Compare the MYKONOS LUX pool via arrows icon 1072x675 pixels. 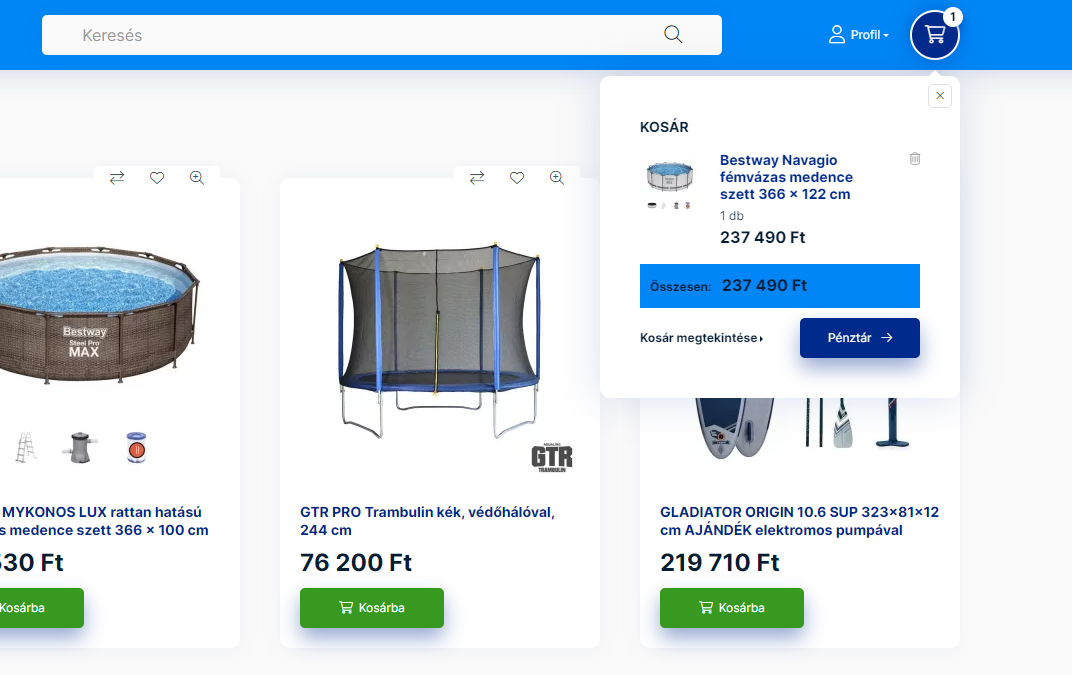tap(117, 178)
